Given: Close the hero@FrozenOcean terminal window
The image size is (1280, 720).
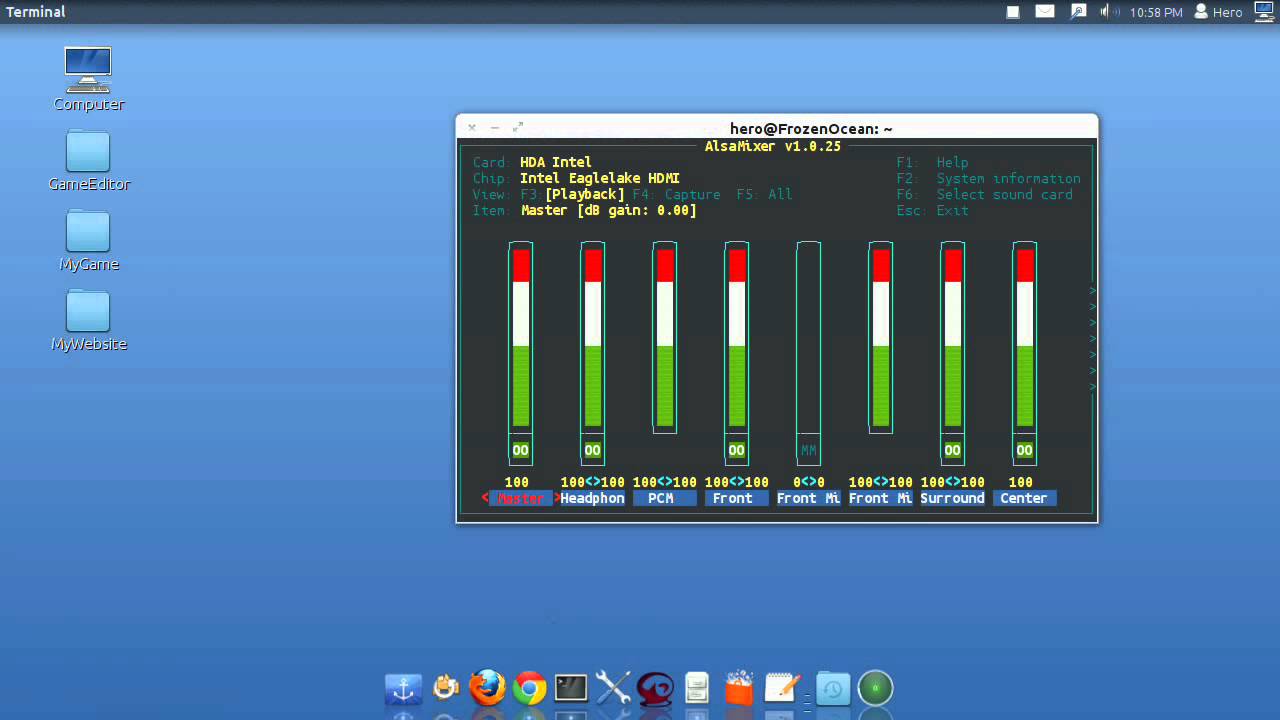Looking at the screenshot, I should (472, 127).
